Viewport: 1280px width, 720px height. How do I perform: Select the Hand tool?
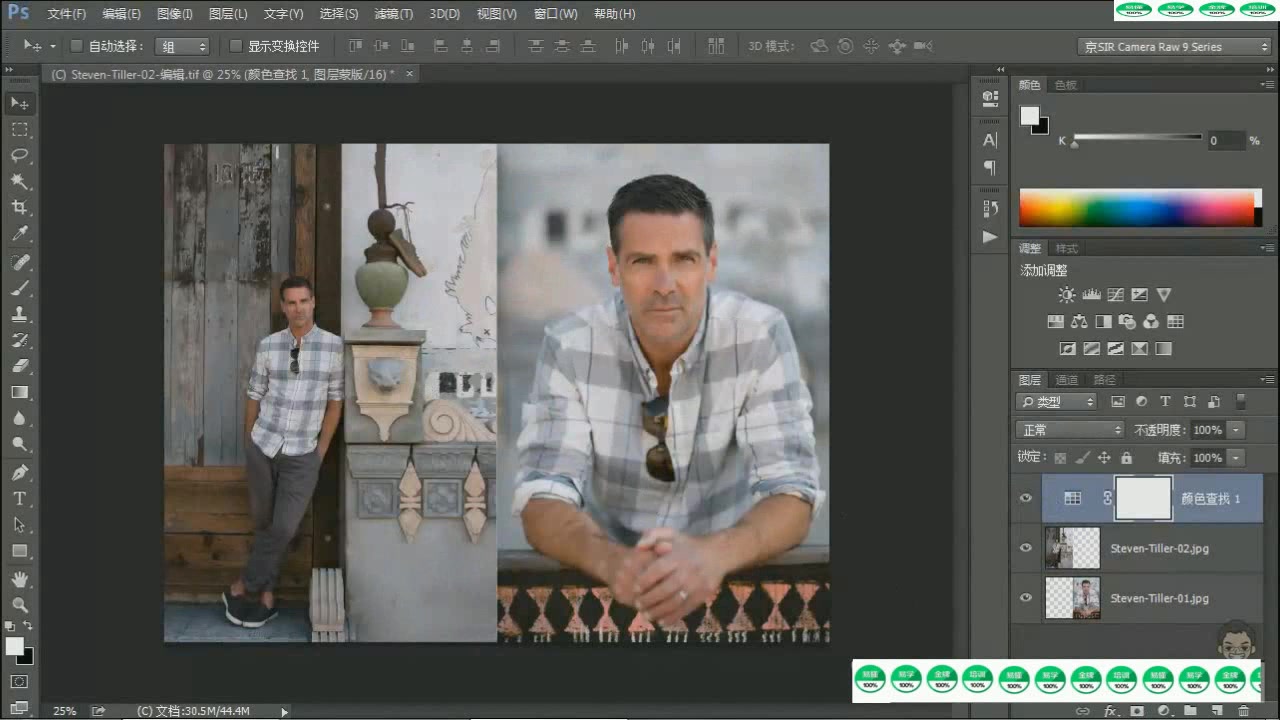tap(19, 578)
